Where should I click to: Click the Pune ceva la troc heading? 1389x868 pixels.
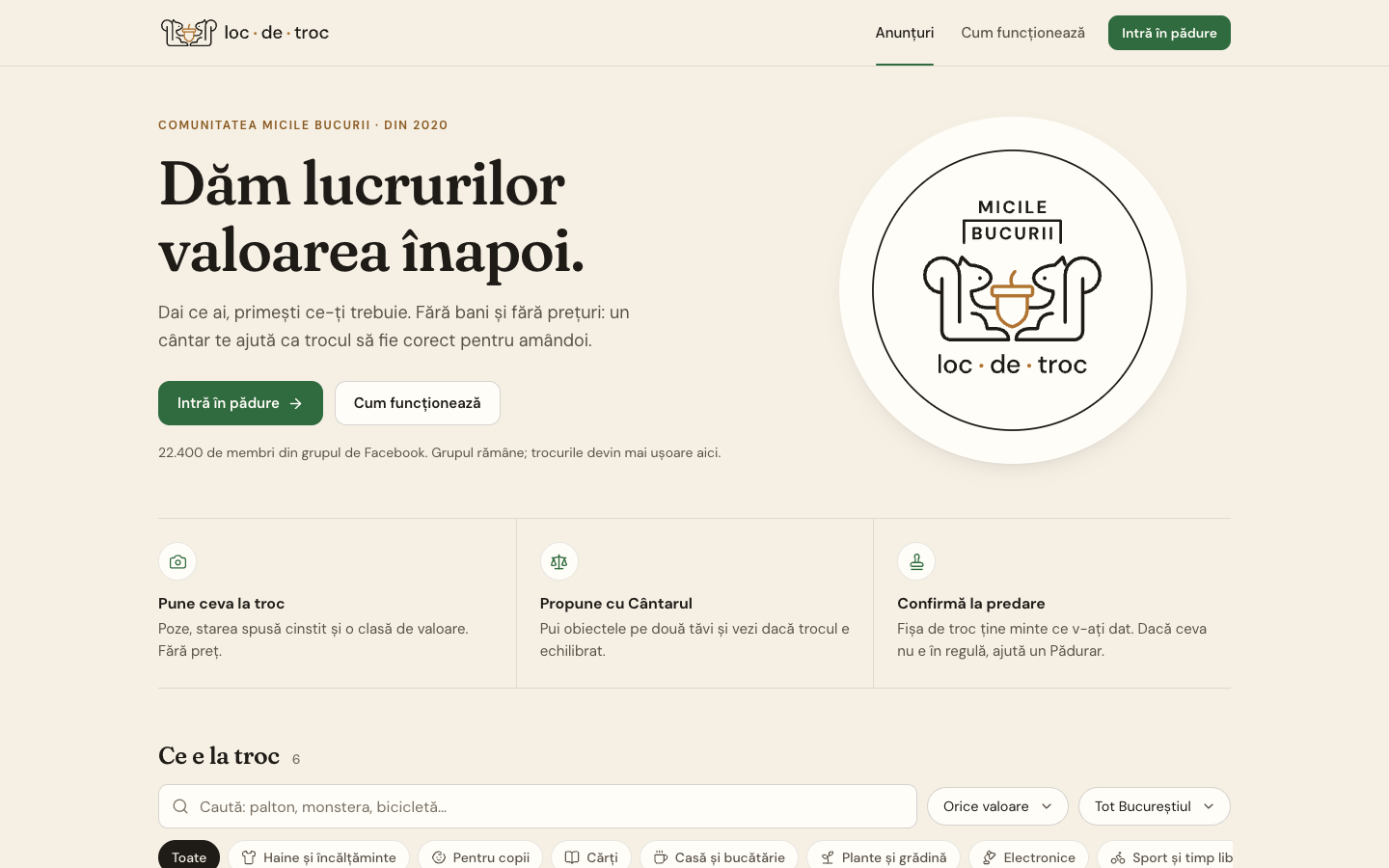[x=222, y=604]
